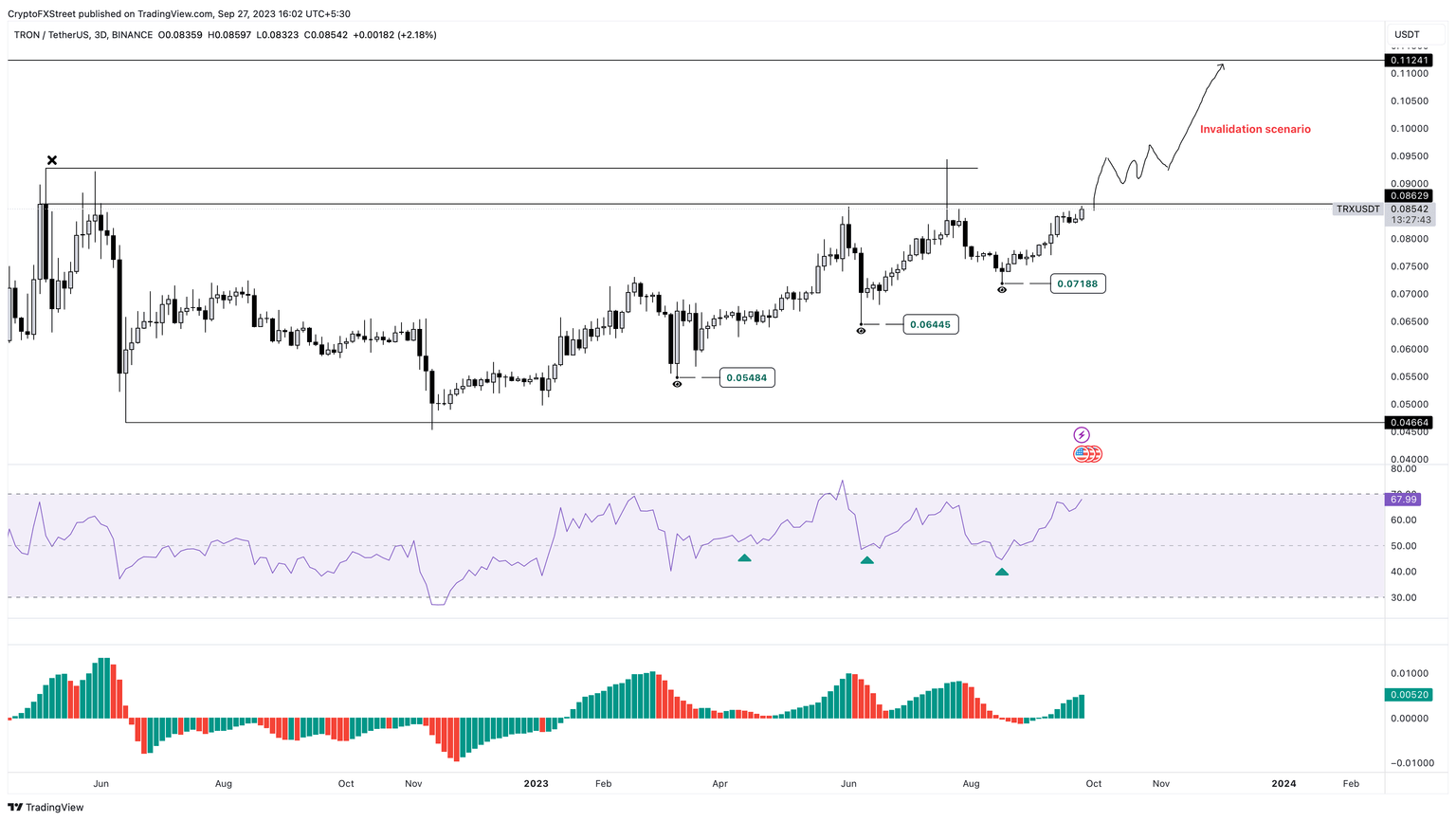Select the 2024 label on time axis

1283,783
